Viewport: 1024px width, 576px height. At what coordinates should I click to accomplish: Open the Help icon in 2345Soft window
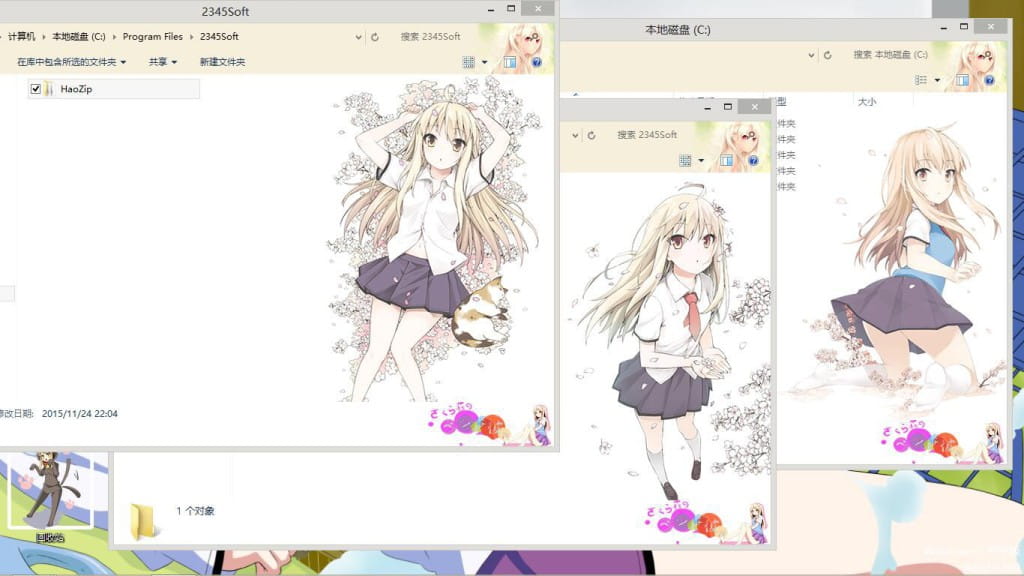pos(537,62)
